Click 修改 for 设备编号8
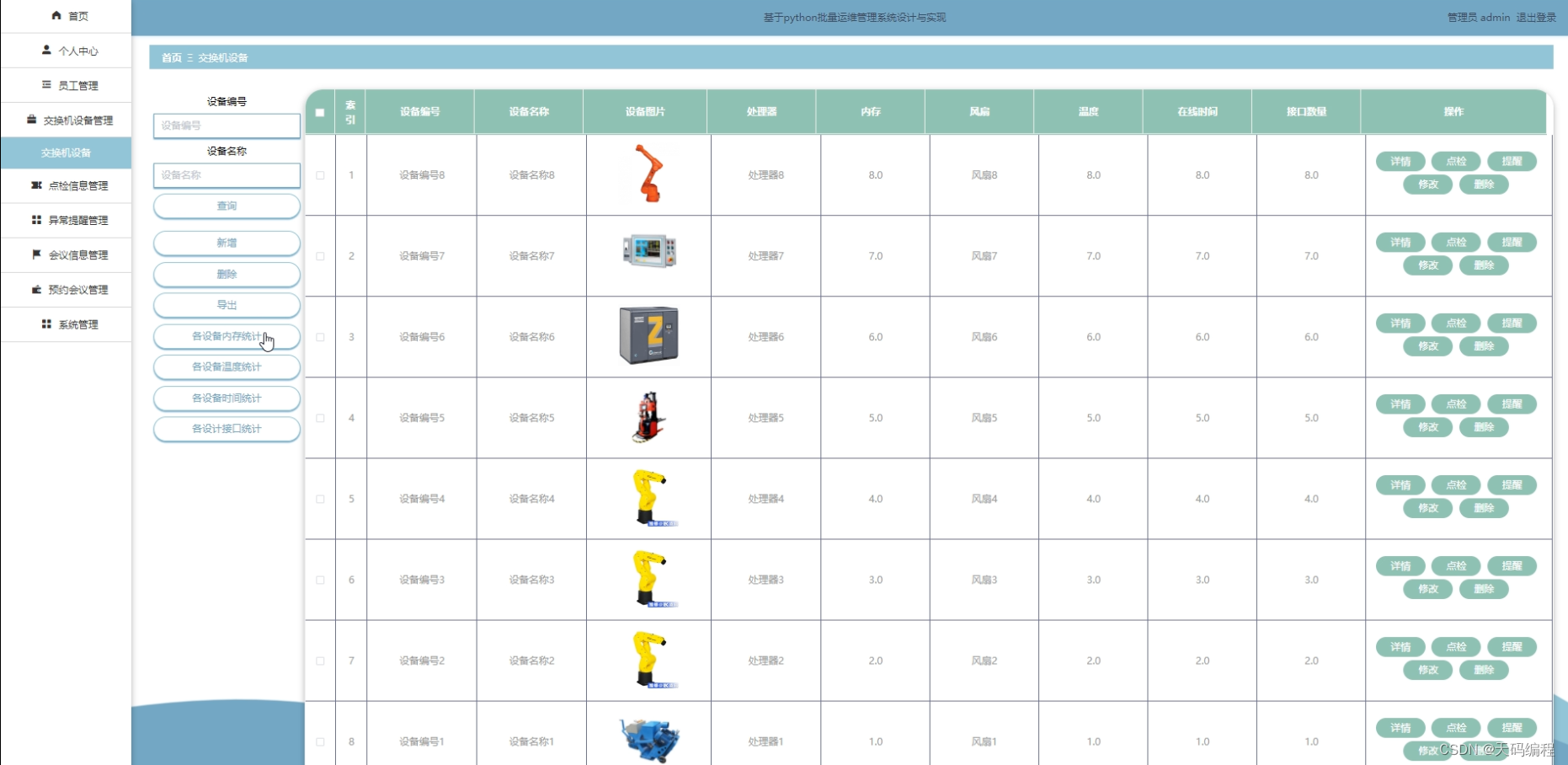The image size is (1568, 765). pos(1428,185)
